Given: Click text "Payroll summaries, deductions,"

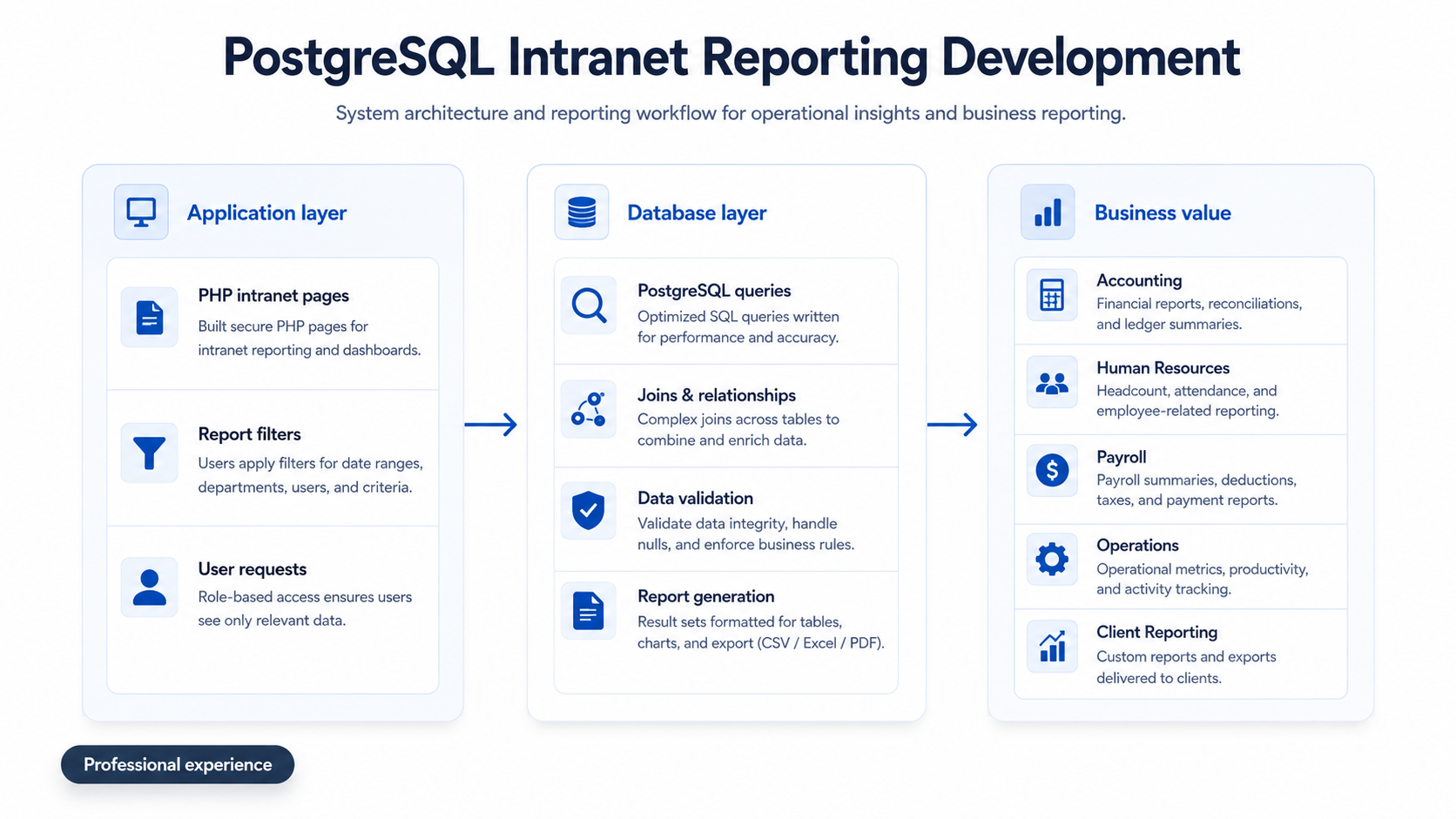Looking at the screenshot, I should coord(1196,480).
